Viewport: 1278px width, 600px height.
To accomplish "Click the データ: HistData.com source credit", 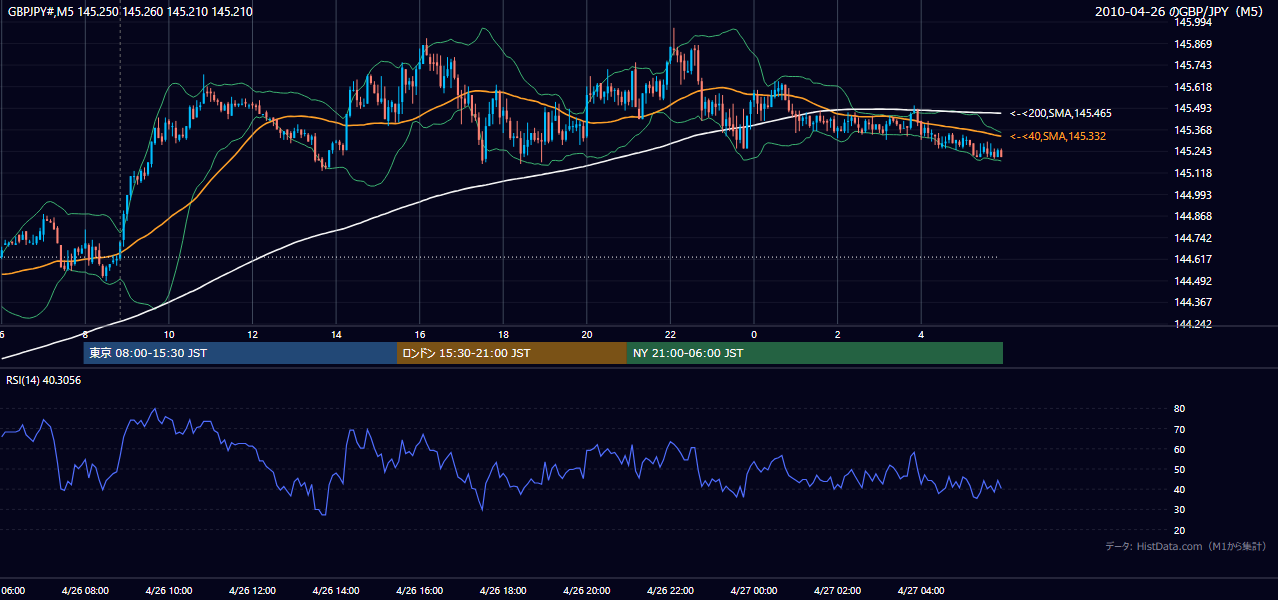I will click(x=1186, y=546).
